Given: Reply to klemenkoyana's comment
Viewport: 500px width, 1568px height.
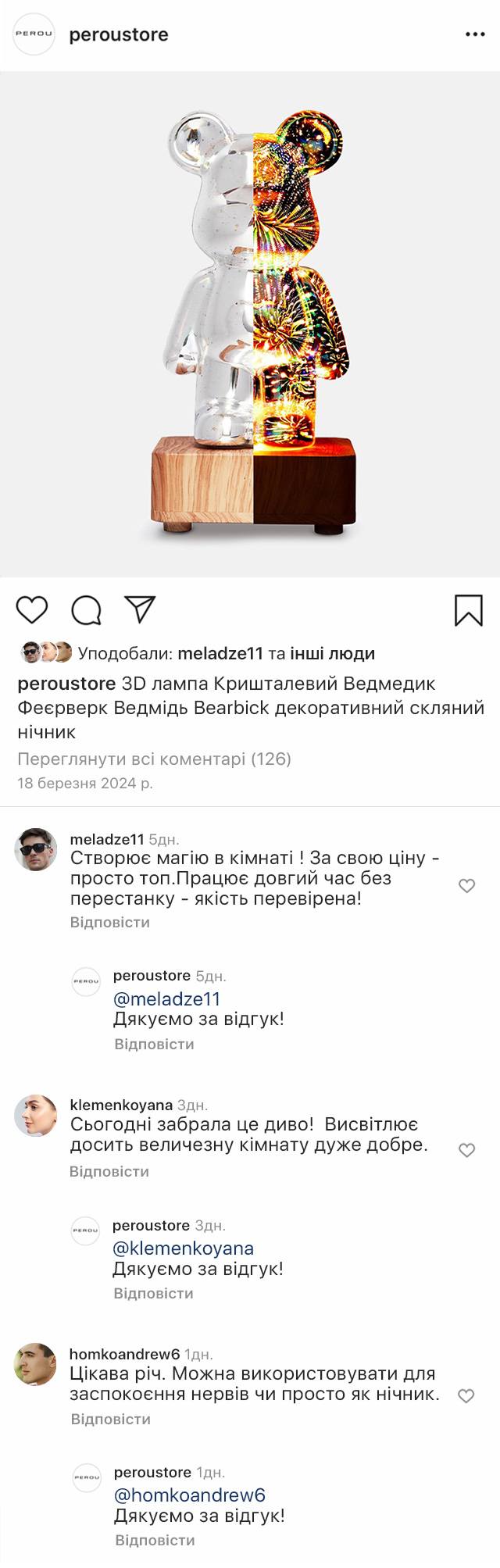Looking at the screenshot, I should click(x=109, y=1171).
